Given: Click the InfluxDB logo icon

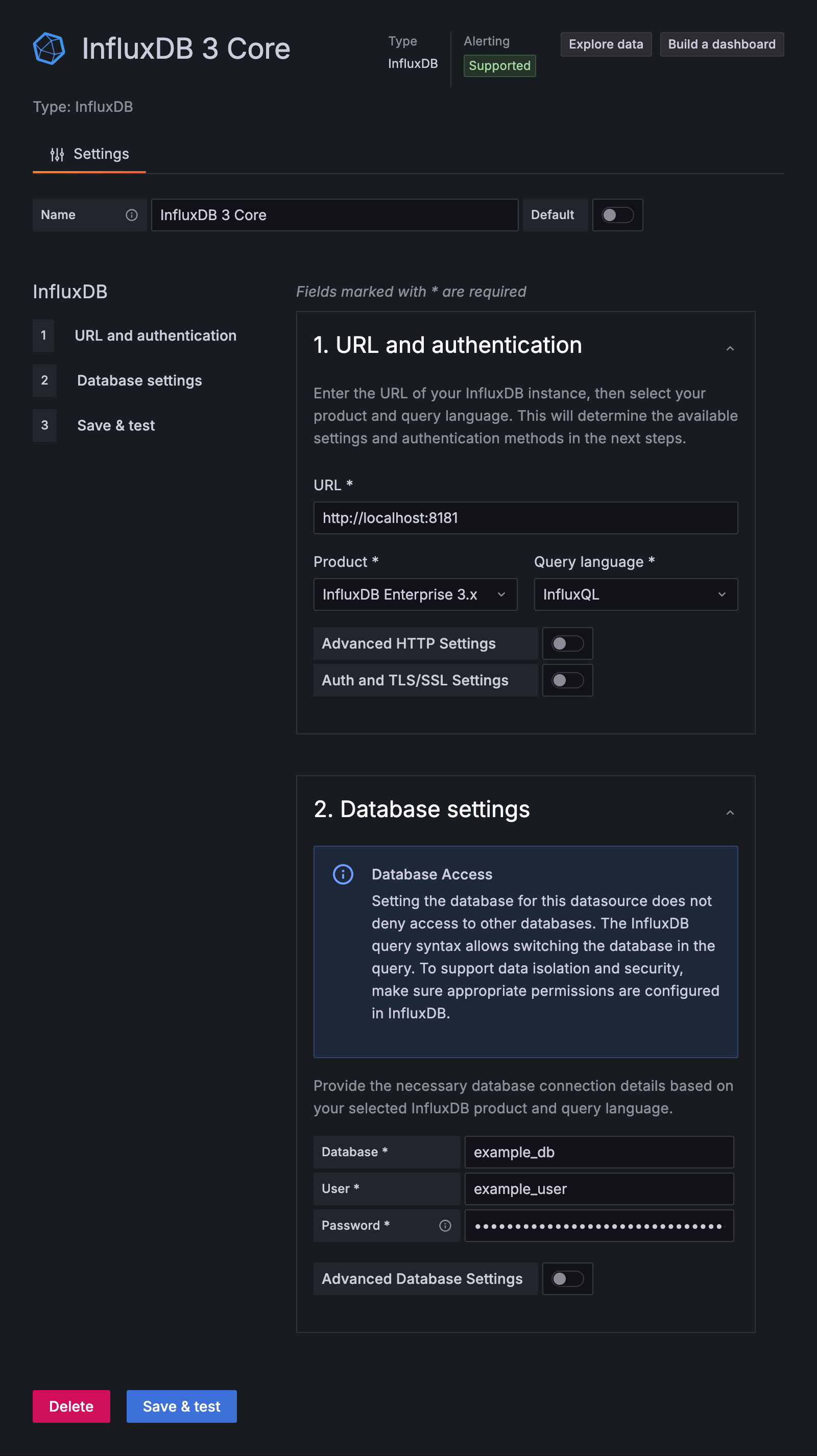Looking at the screenshot, I should pos(50,47).
